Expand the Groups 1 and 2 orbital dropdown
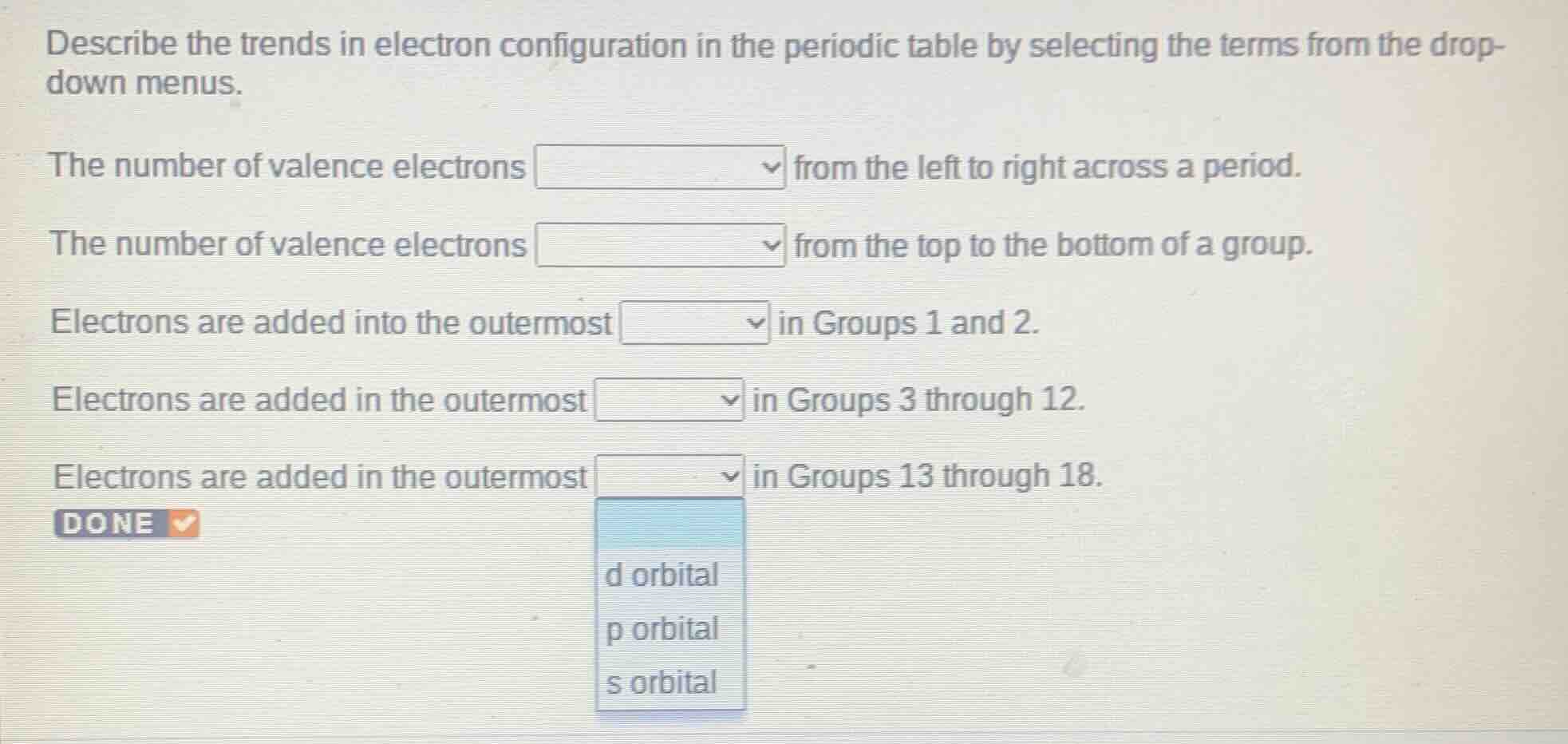The width and height of the screenshot is (1568, 744). click(x=690, y=323)
